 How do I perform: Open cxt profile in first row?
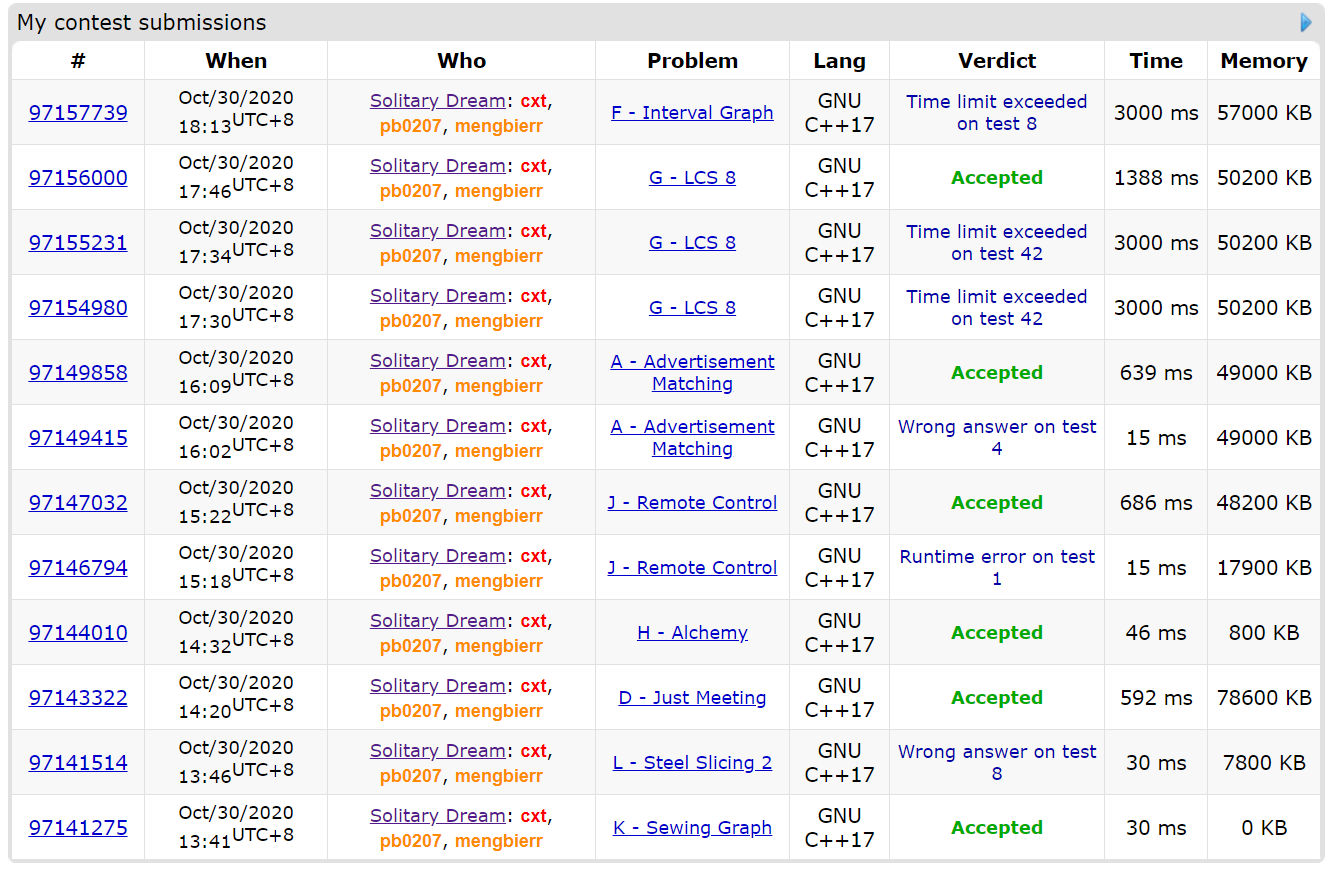coord(533,101)
